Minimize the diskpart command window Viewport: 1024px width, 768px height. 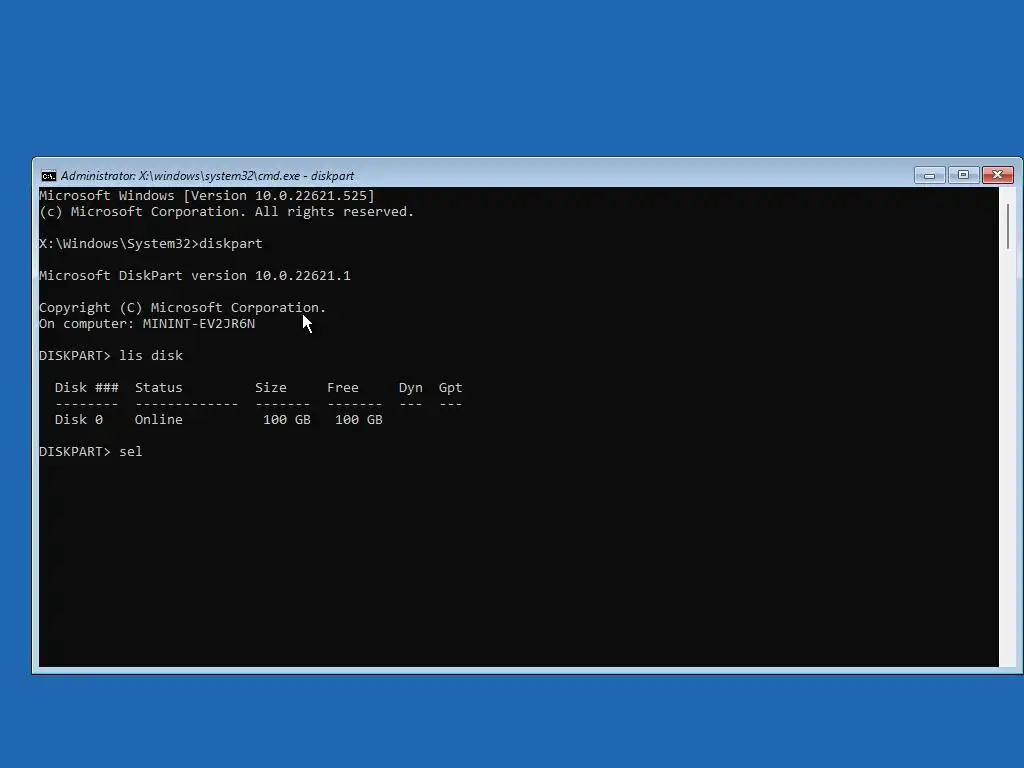tap(929, 175)
